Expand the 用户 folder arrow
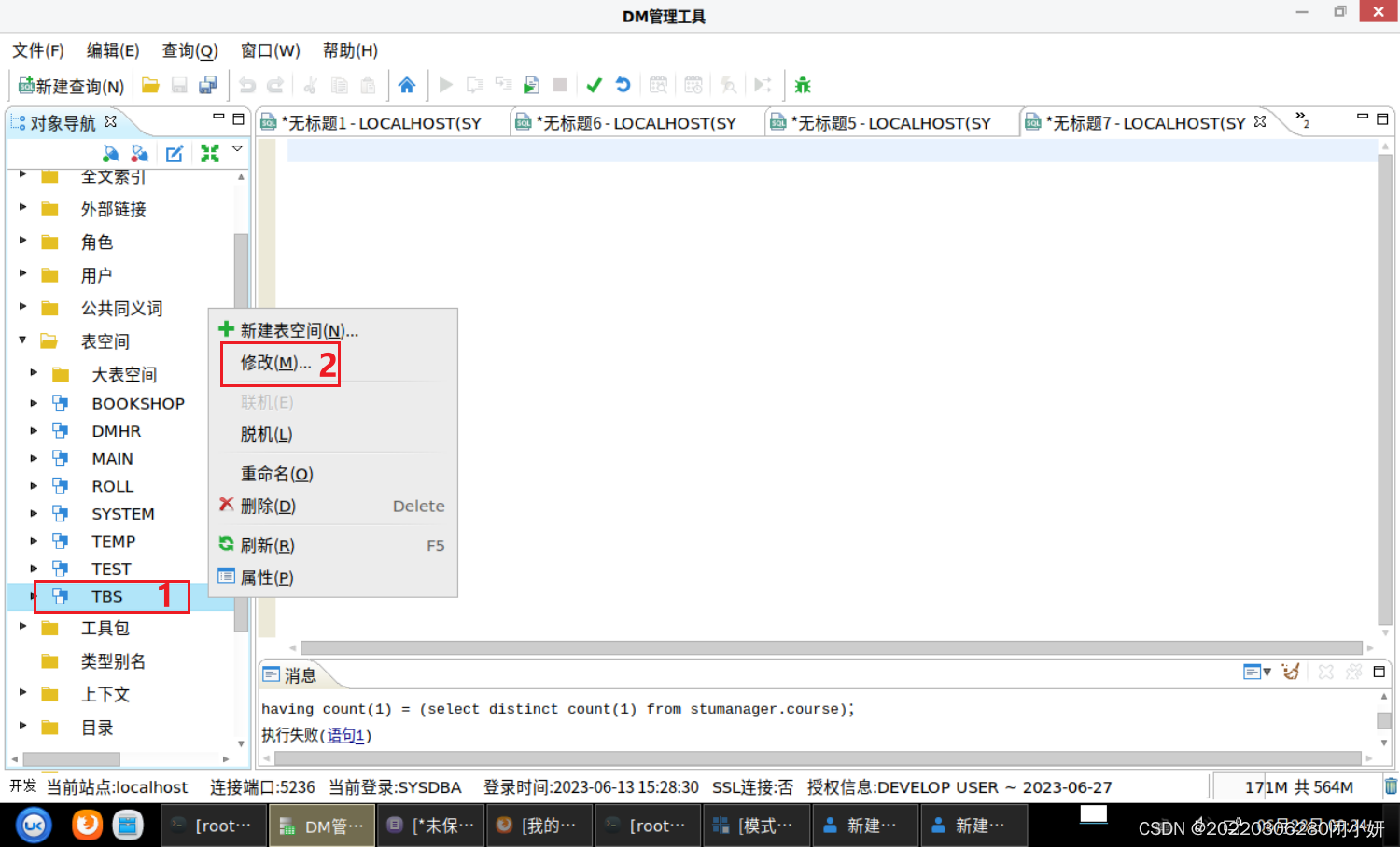1400x847 pixels. click(22, 273)
